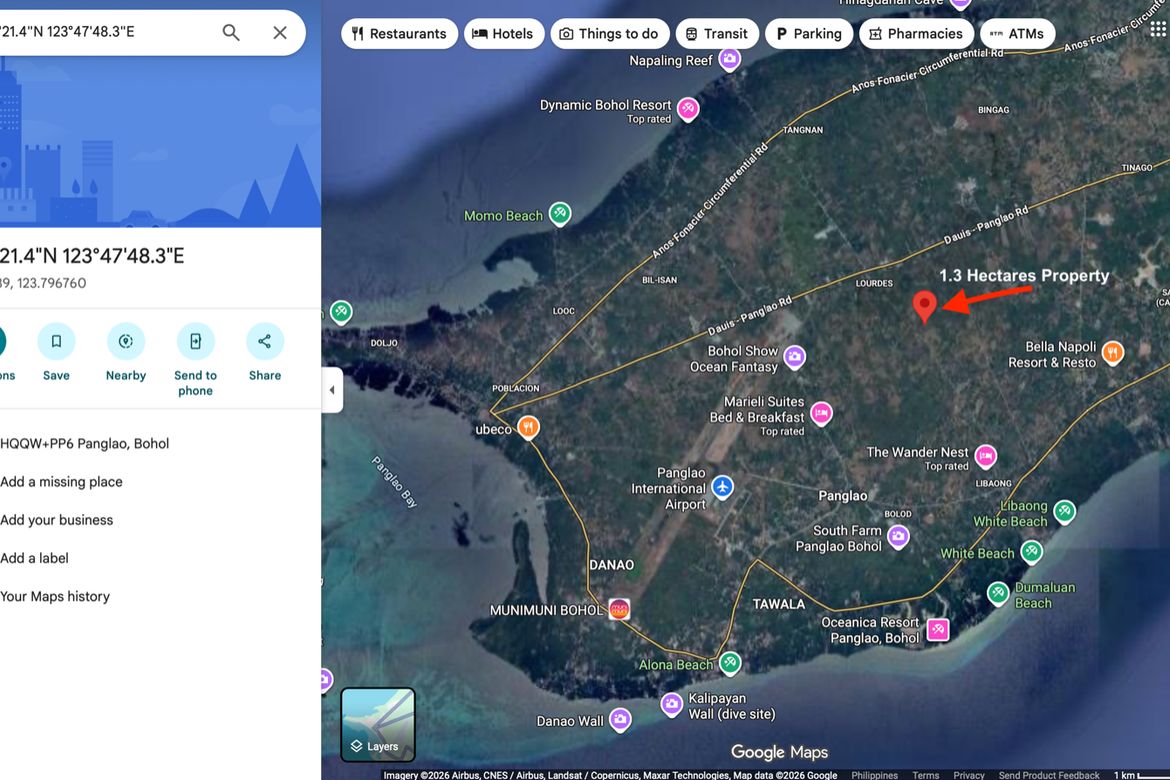Click the green beach marker near Doljo

[341, 311]
